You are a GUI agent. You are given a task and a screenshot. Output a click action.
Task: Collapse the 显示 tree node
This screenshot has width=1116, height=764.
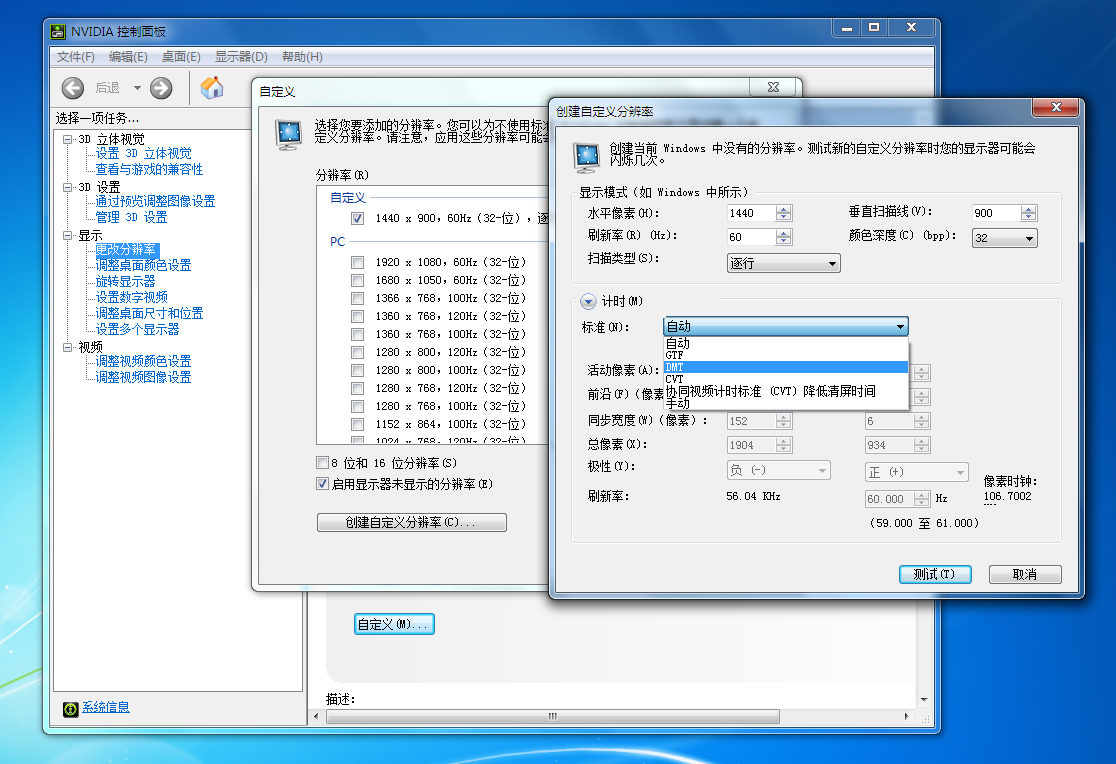pos(68,235)
